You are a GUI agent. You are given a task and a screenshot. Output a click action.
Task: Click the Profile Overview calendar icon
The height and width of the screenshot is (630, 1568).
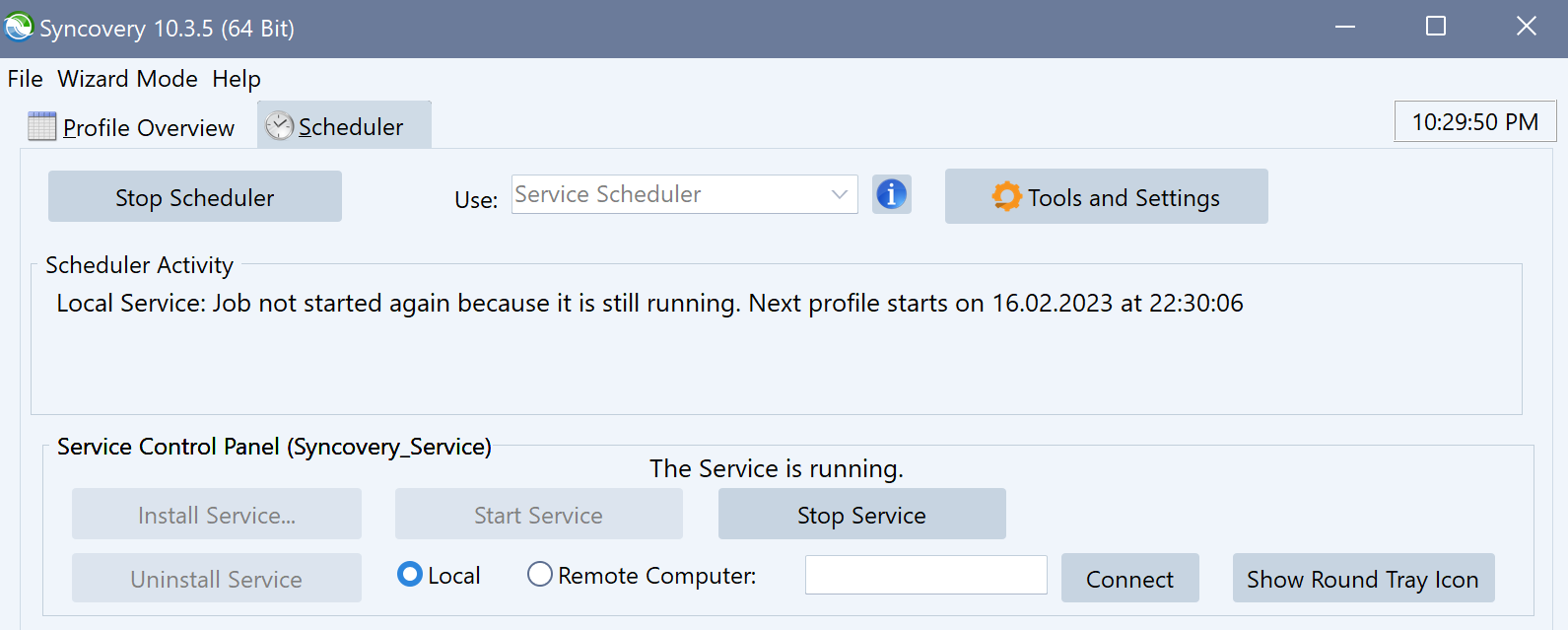[42, 126]
